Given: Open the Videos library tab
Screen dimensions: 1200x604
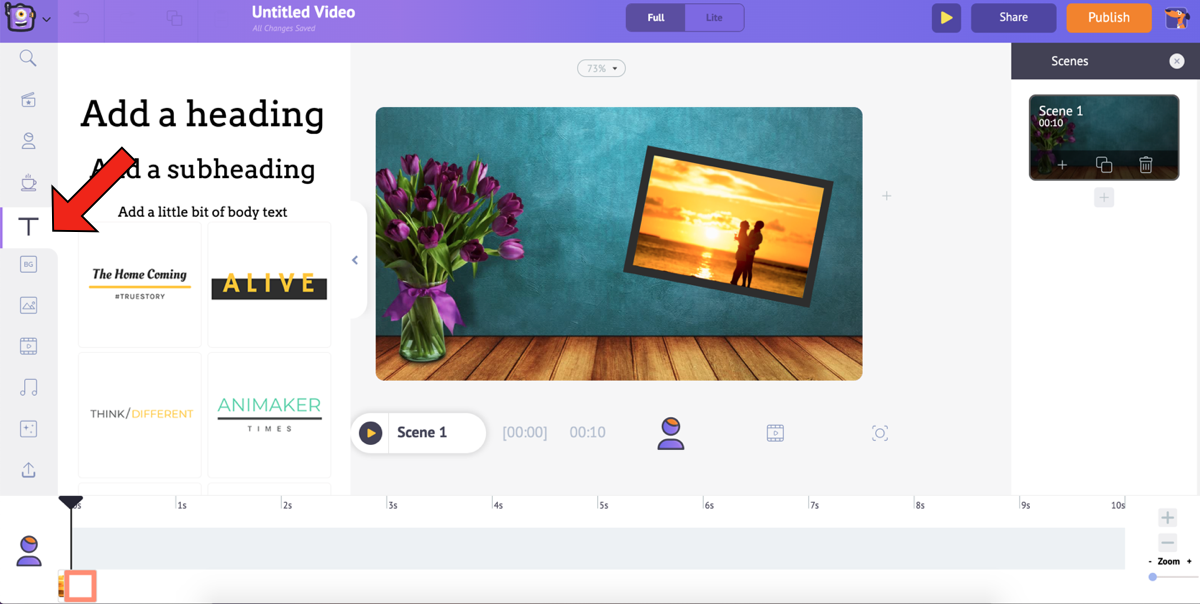Looking at the screenshot, I should [28, 347].
